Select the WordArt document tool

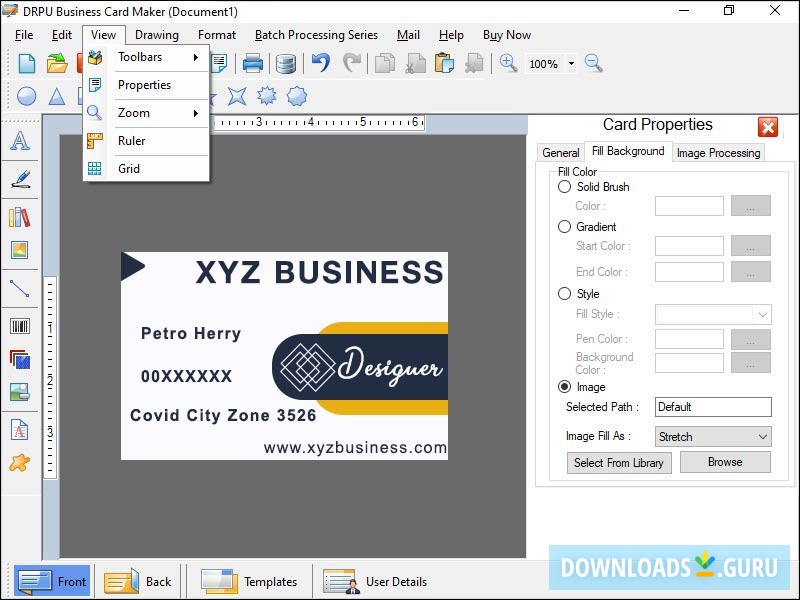pos(19,430)
